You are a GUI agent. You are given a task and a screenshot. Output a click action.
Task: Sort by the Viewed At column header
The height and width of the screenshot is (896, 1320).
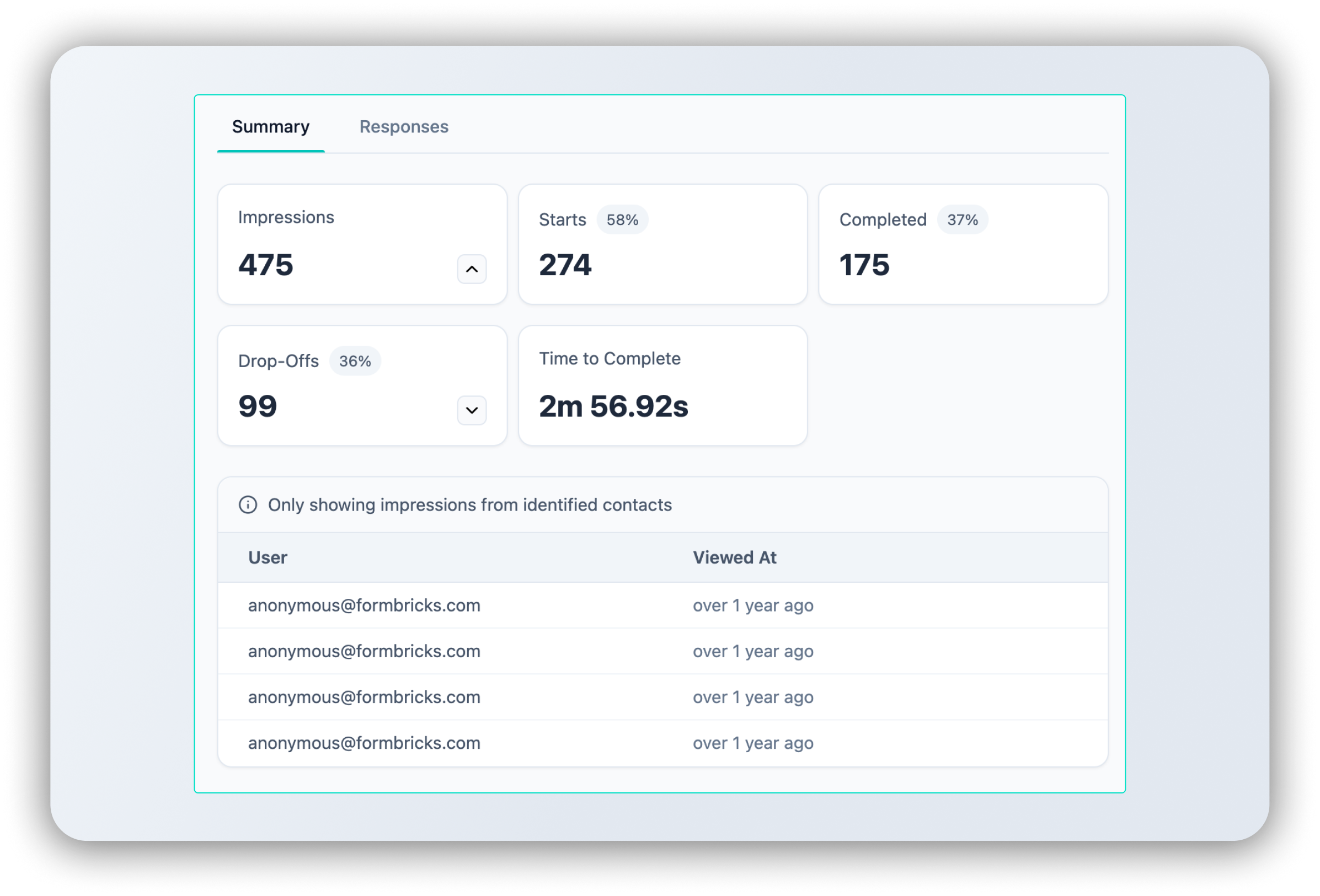click(734, 557)
